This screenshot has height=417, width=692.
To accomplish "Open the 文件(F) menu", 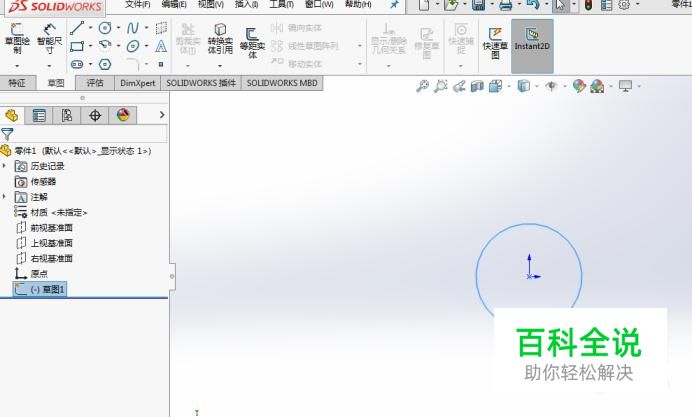I will click(x=138, y=4).
